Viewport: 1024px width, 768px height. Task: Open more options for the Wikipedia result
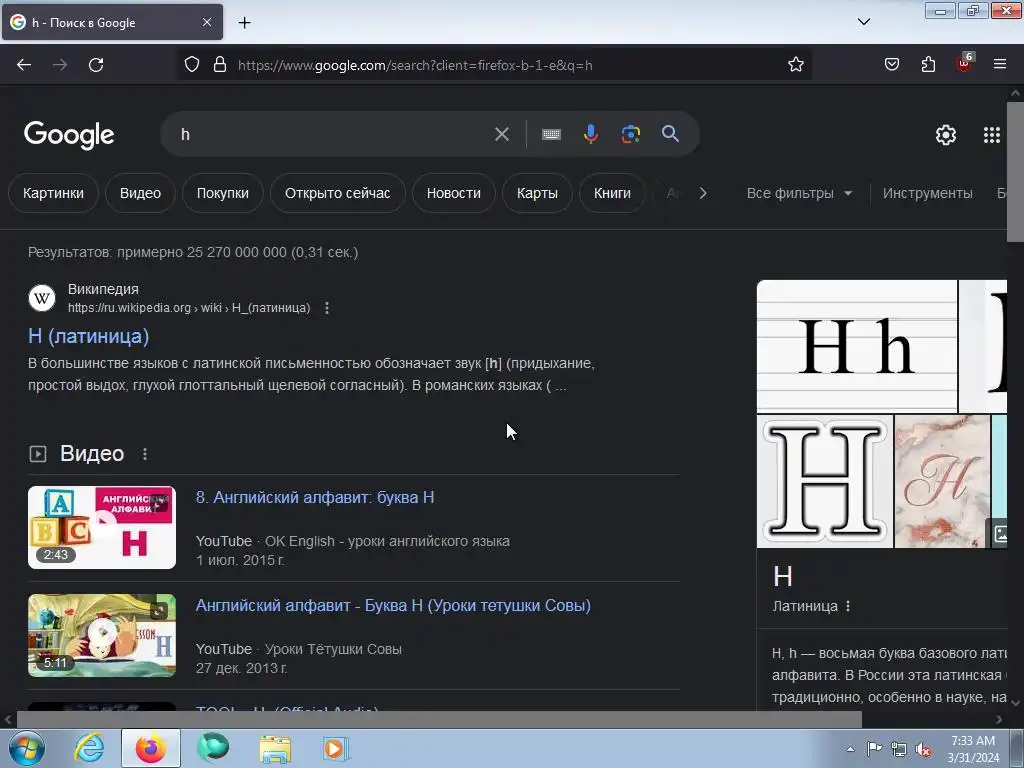pyautogui.click(x=327, y=308)
